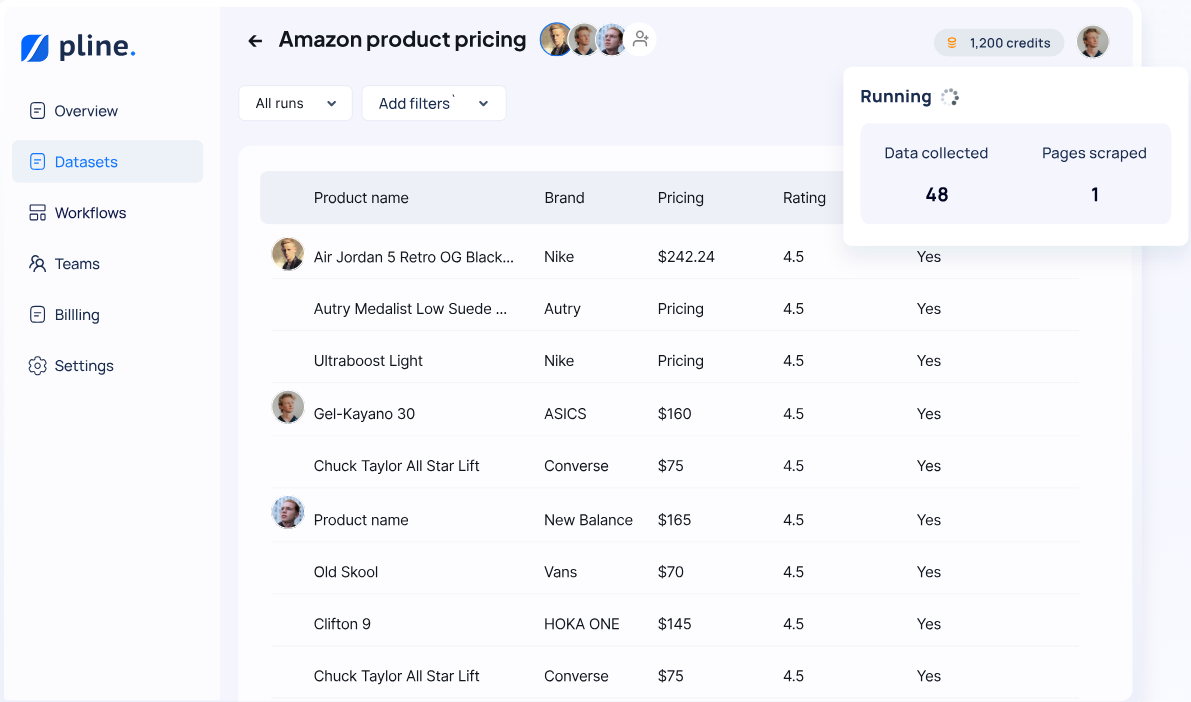Expand the All runs dropdown
This screenshot has height=702, width=1191.
click(x=295, y=103)
